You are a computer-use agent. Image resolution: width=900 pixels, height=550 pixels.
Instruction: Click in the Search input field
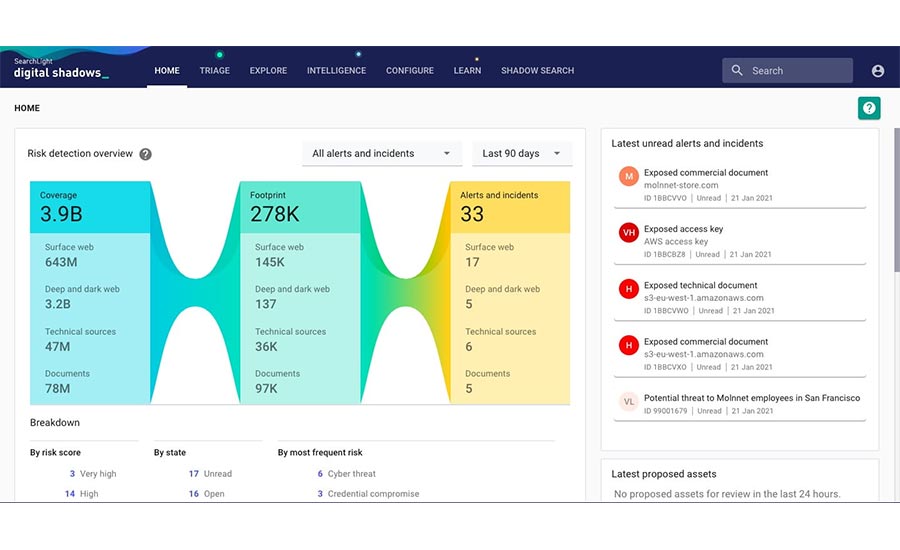(798, 71)
